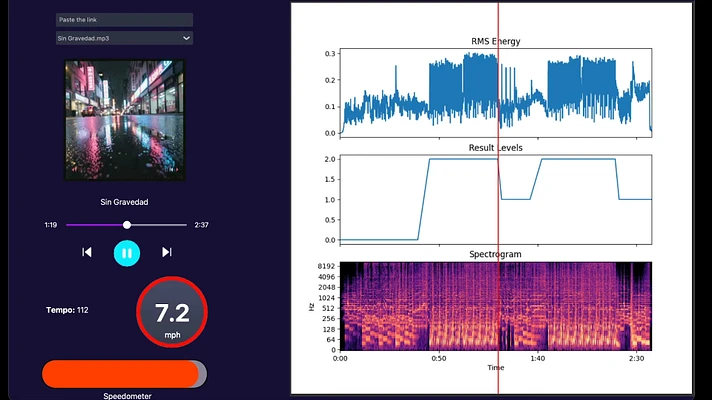This screenshot has height=400, width=712.
Task: Click the playback progress slider knob
Action: 127,225
